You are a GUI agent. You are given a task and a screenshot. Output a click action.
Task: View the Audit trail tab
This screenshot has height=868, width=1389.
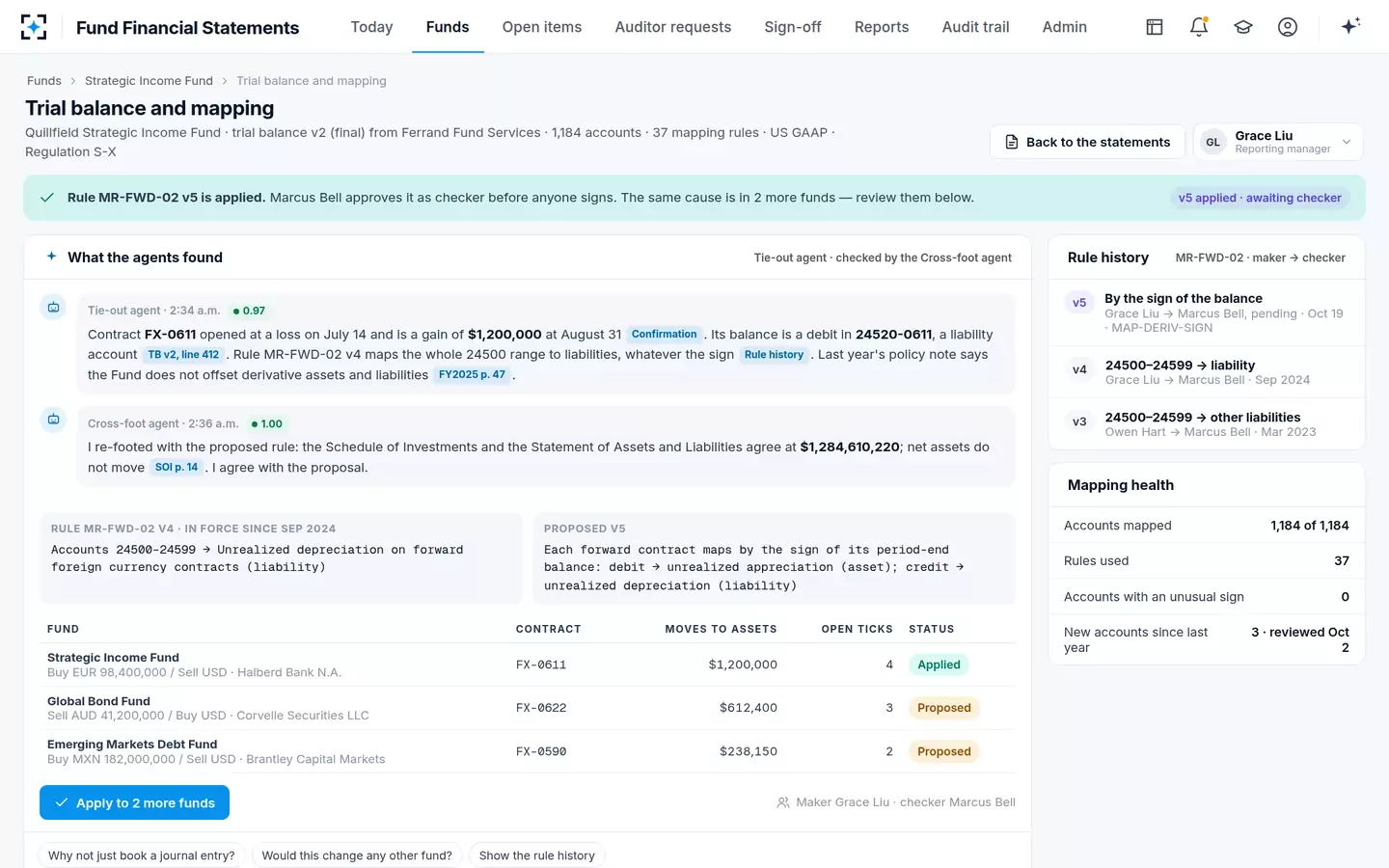click(x=976, y=27)
